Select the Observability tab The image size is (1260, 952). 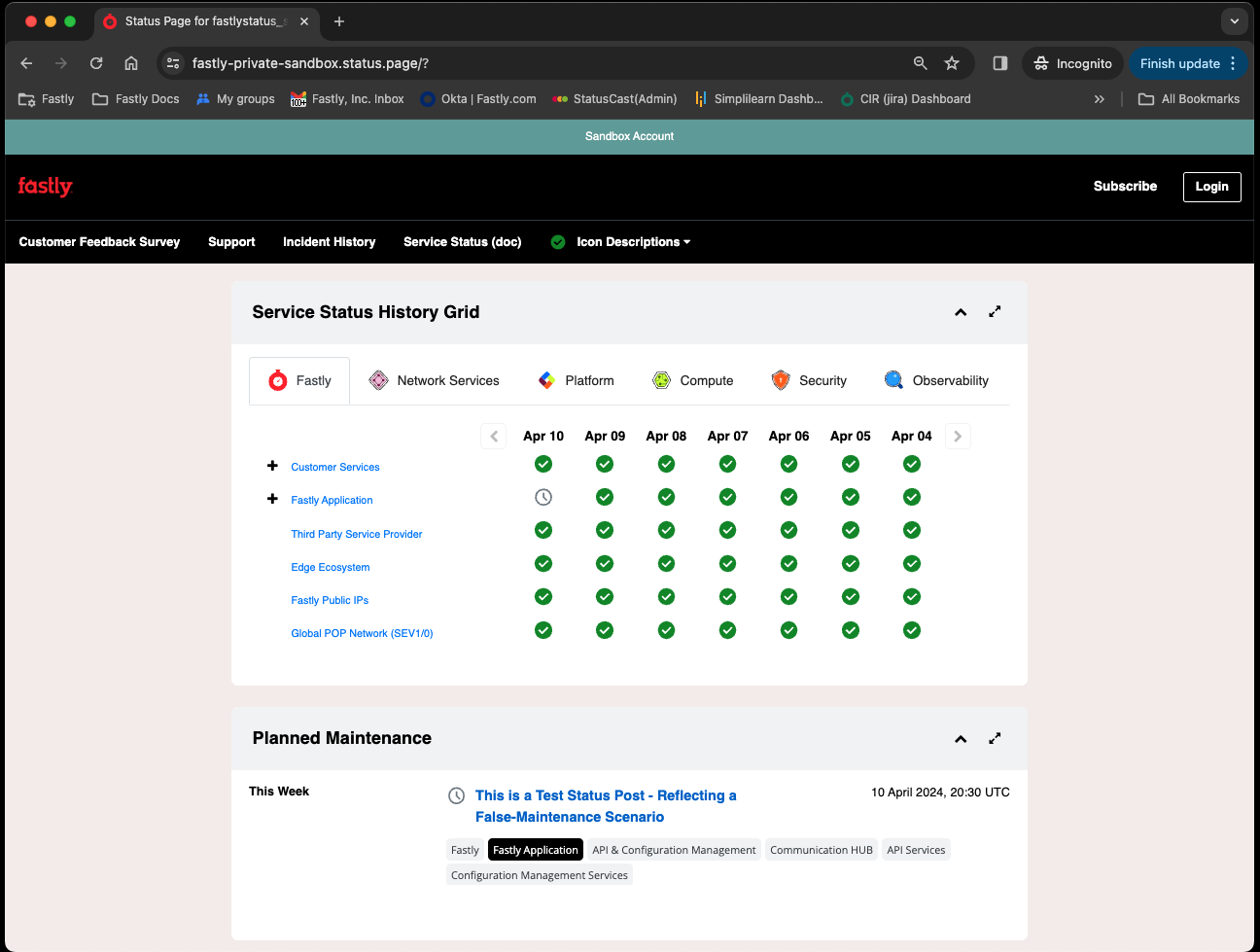coord(936,381)
